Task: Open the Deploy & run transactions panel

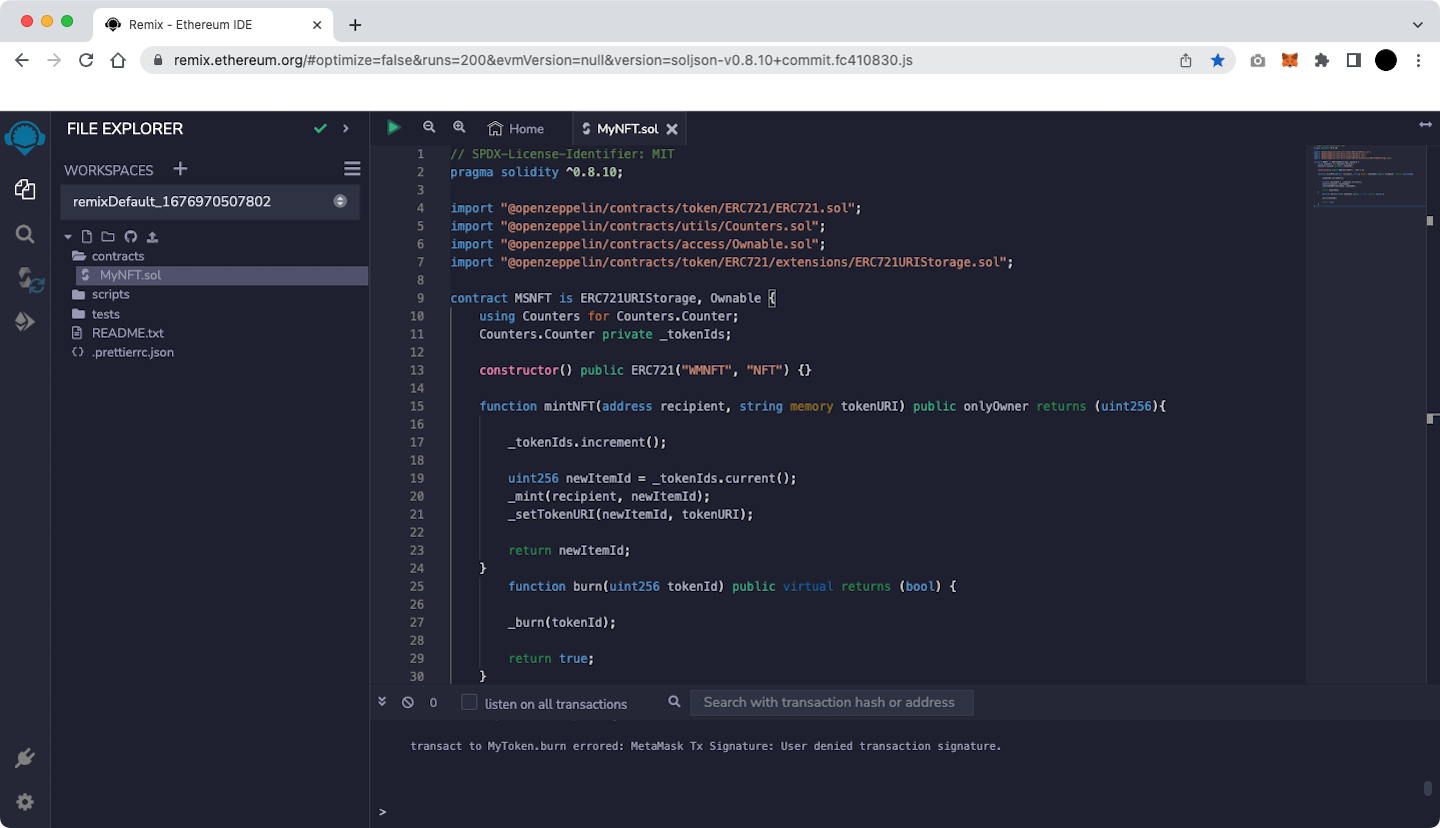Action: pyautogui.click(x=25, y=322)
